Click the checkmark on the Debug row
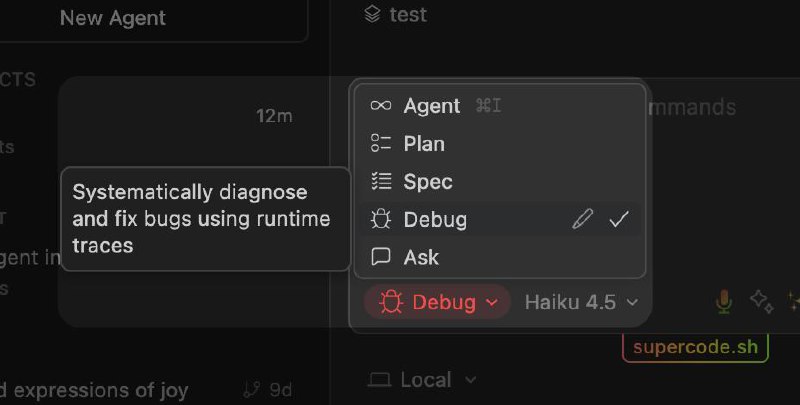This screenshot has width=800, height=405. point(619,219)
